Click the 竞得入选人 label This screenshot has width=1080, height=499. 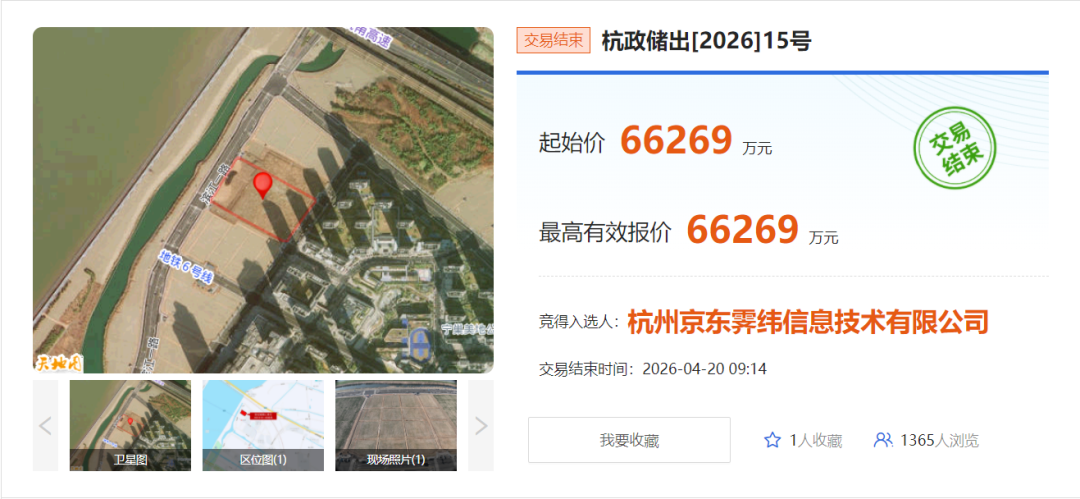tap(580, 323)
